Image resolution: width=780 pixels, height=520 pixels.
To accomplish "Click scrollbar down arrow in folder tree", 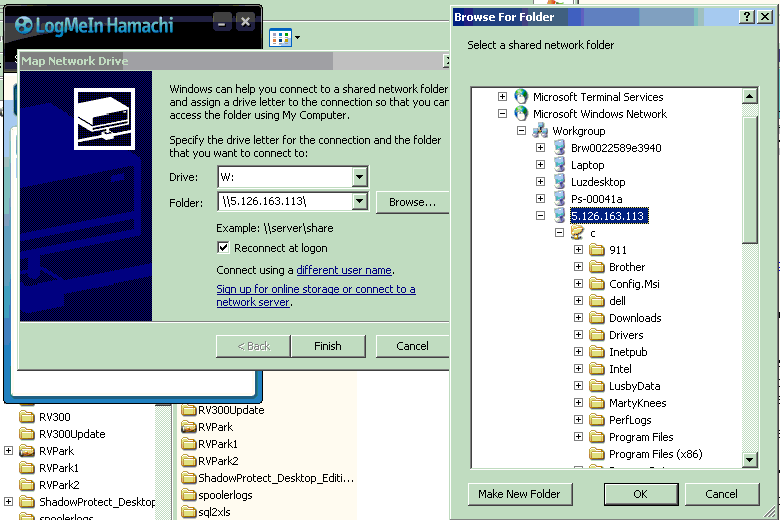I will click(x=750, y=460).
